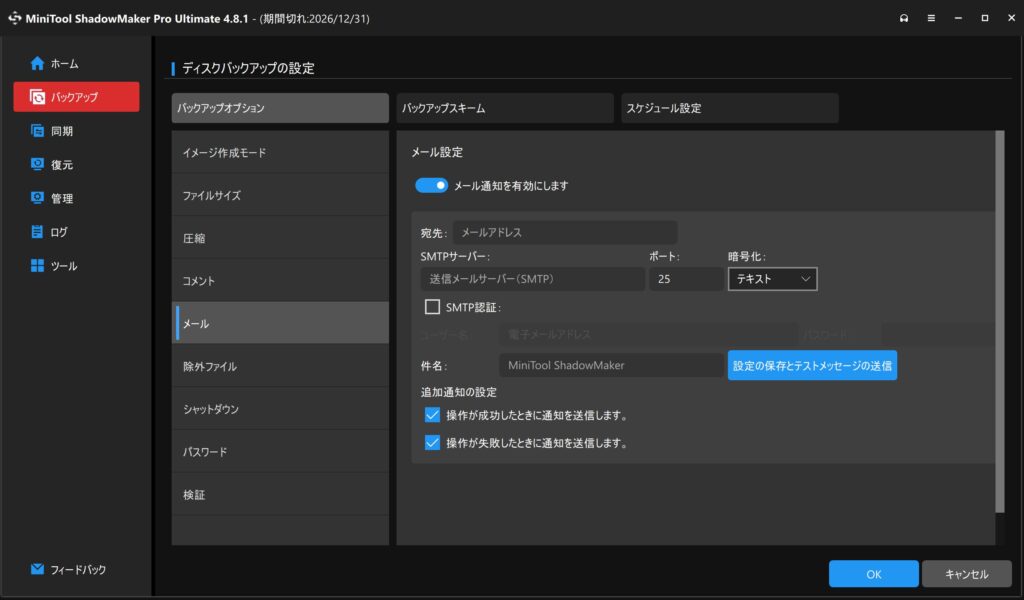Select 圧縮 option in list

(280, 238)
